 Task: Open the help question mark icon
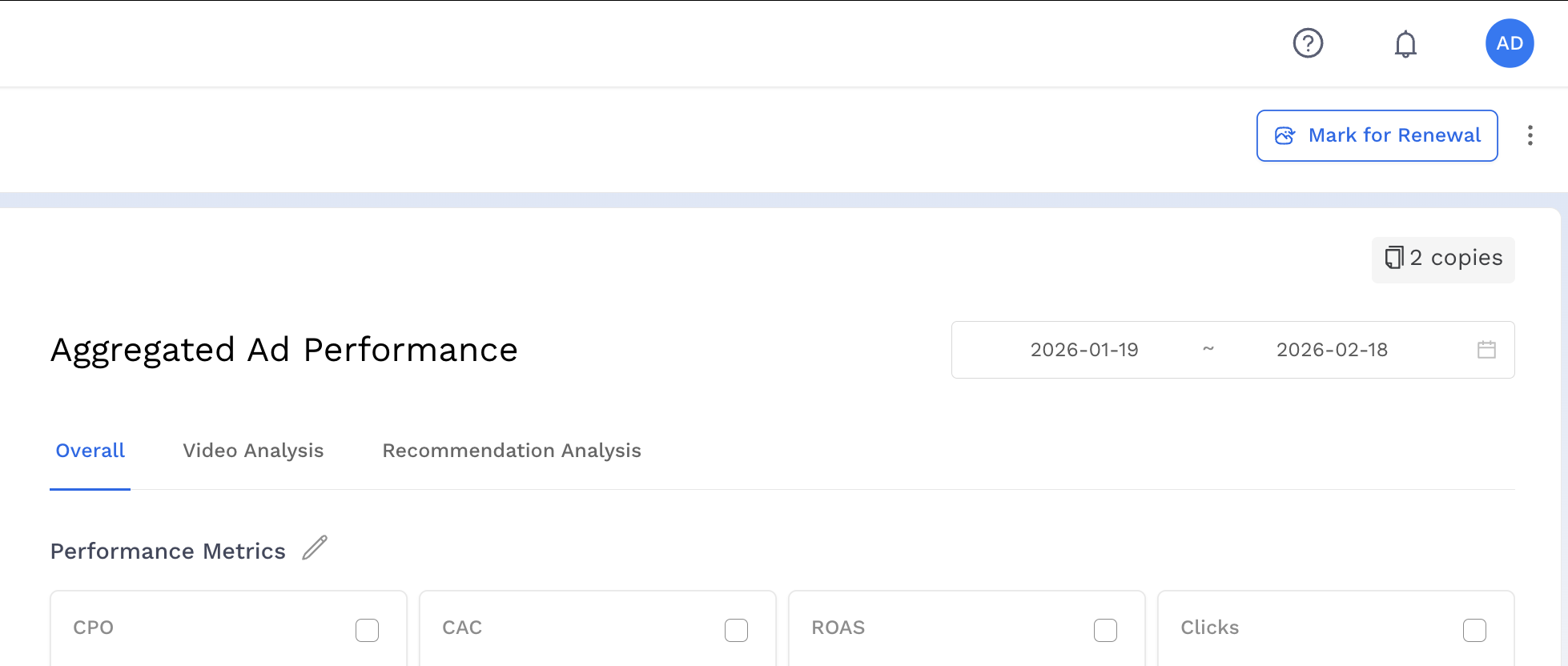pos(1308,43)
